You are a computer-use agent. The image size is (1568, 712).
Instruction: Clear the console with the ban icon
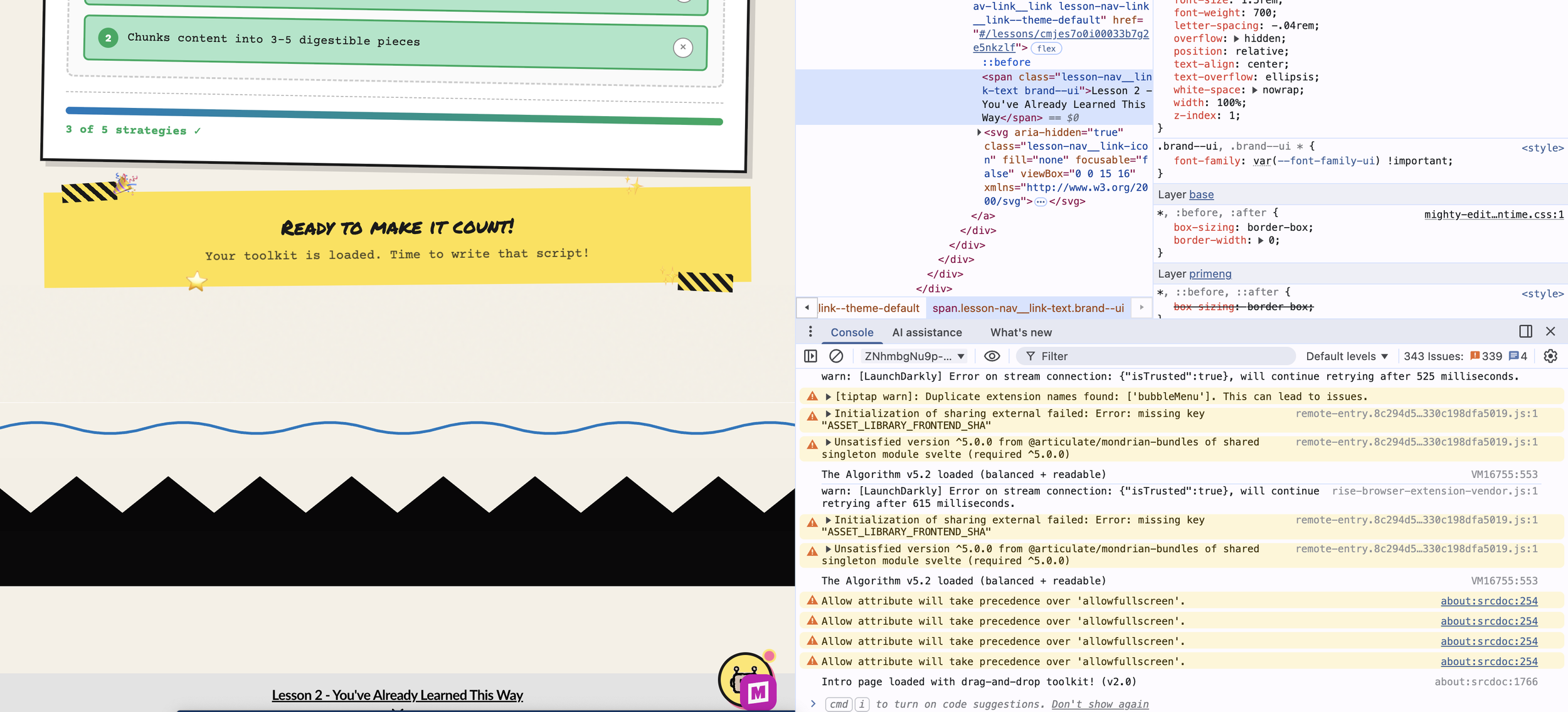tap(836, 356)
